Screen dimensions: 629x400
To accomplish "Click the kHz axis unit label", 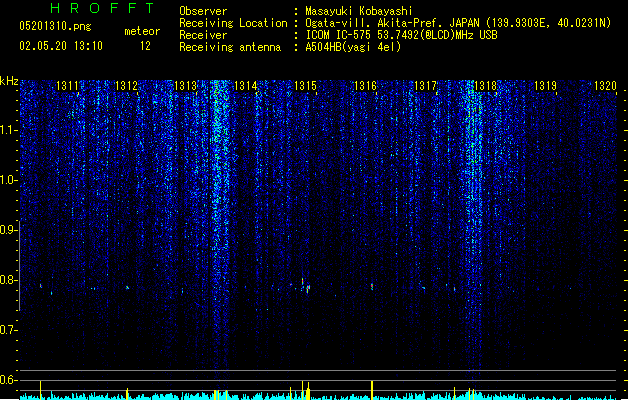I will point(9,81).
